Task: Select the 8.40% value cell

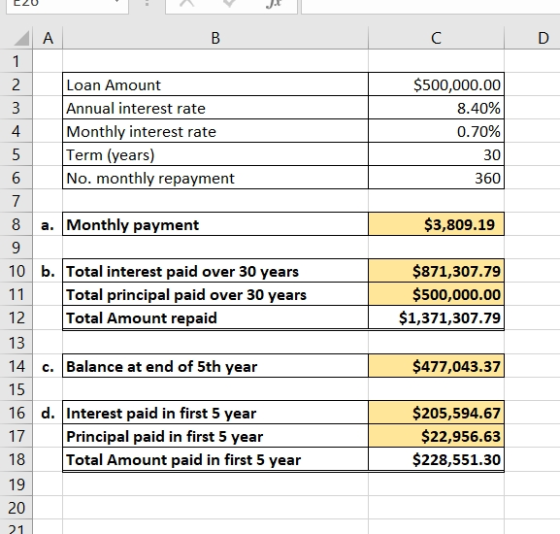Action: coord(436,108)
